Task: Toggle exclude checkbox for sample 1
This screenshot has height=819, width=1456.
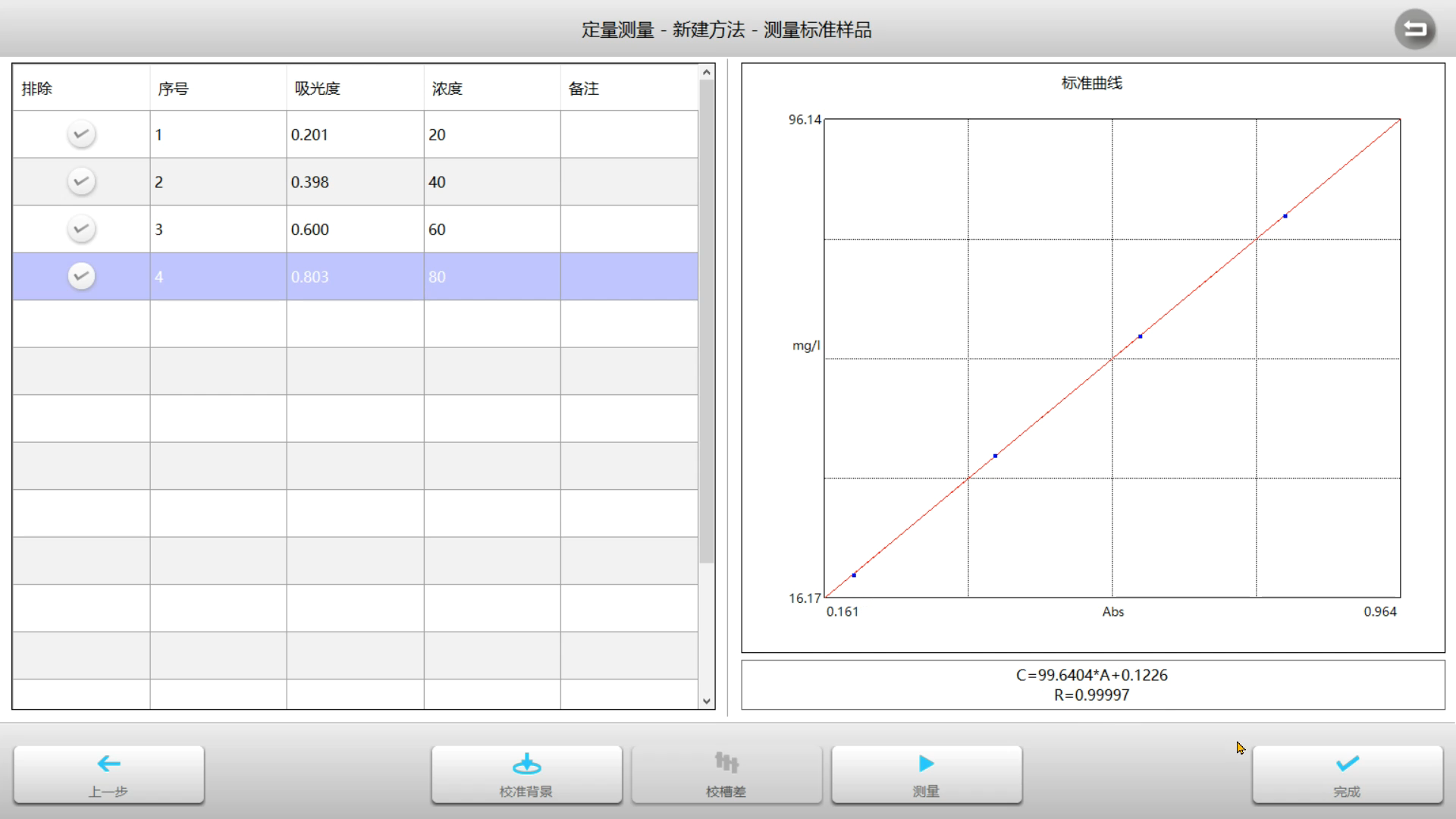Action: click(80, 134)
